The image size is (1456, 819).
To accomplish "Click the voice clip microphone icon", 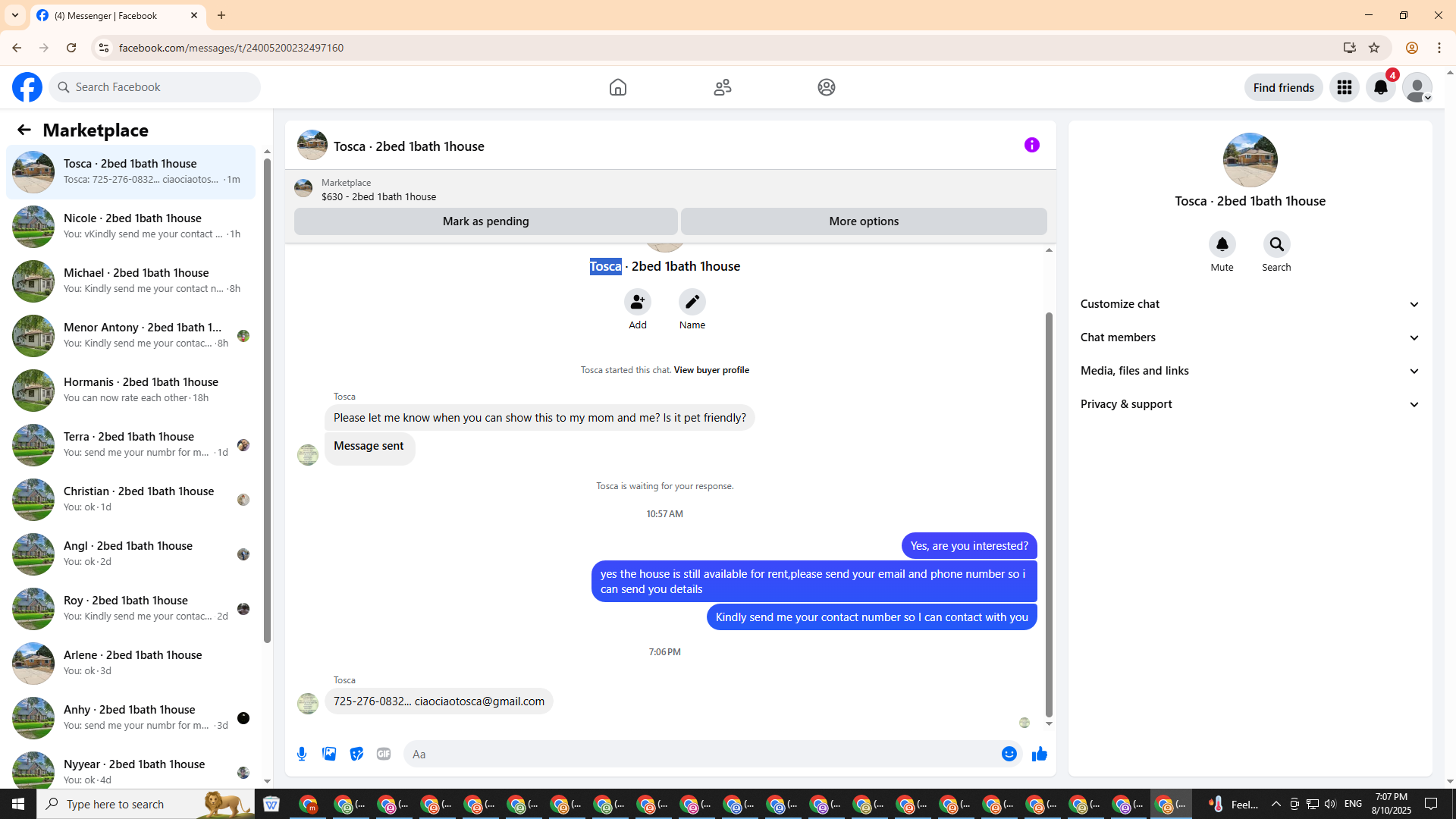I will click(302, 754).
